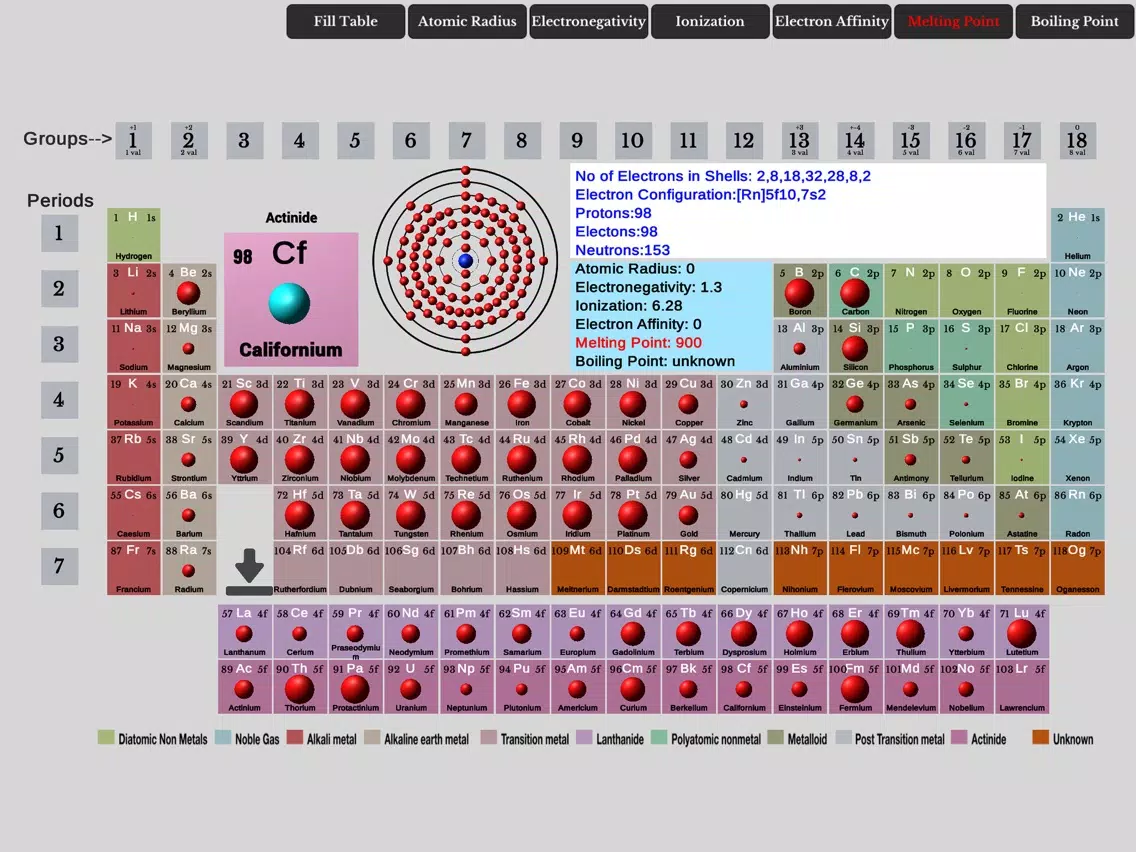Open the Beryllium element tile
1136x852 pixels.
[x=189, y=291]
